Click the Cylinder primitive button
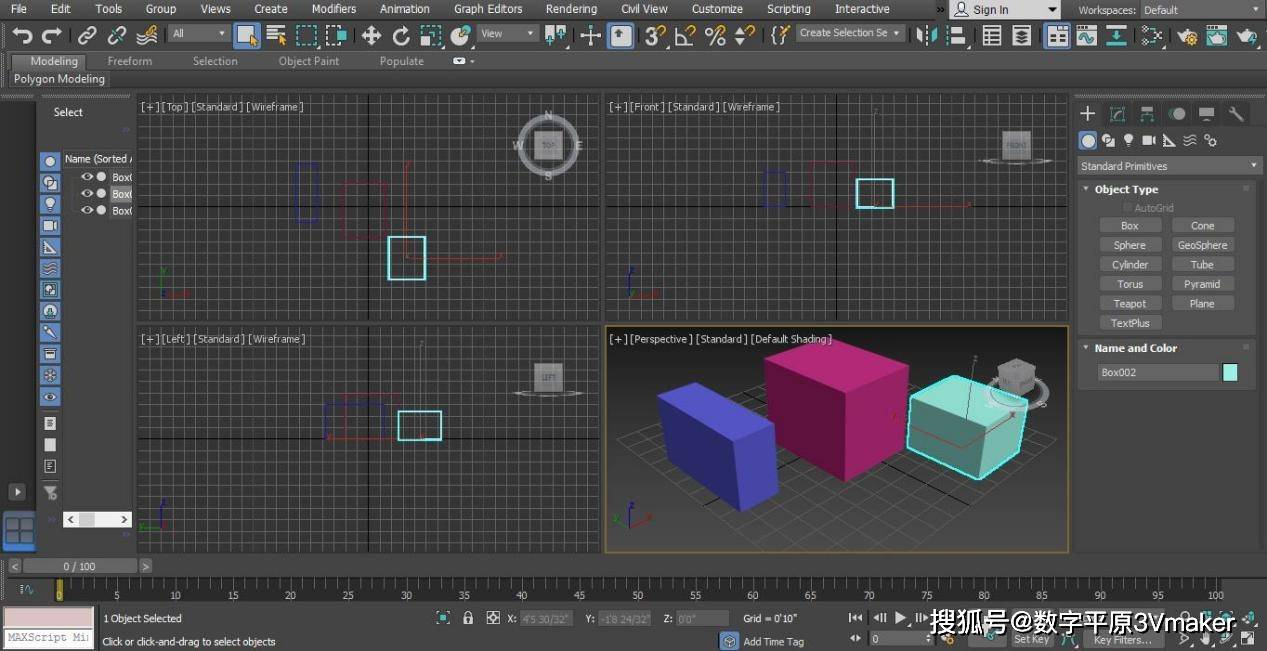 point(1129,265)
